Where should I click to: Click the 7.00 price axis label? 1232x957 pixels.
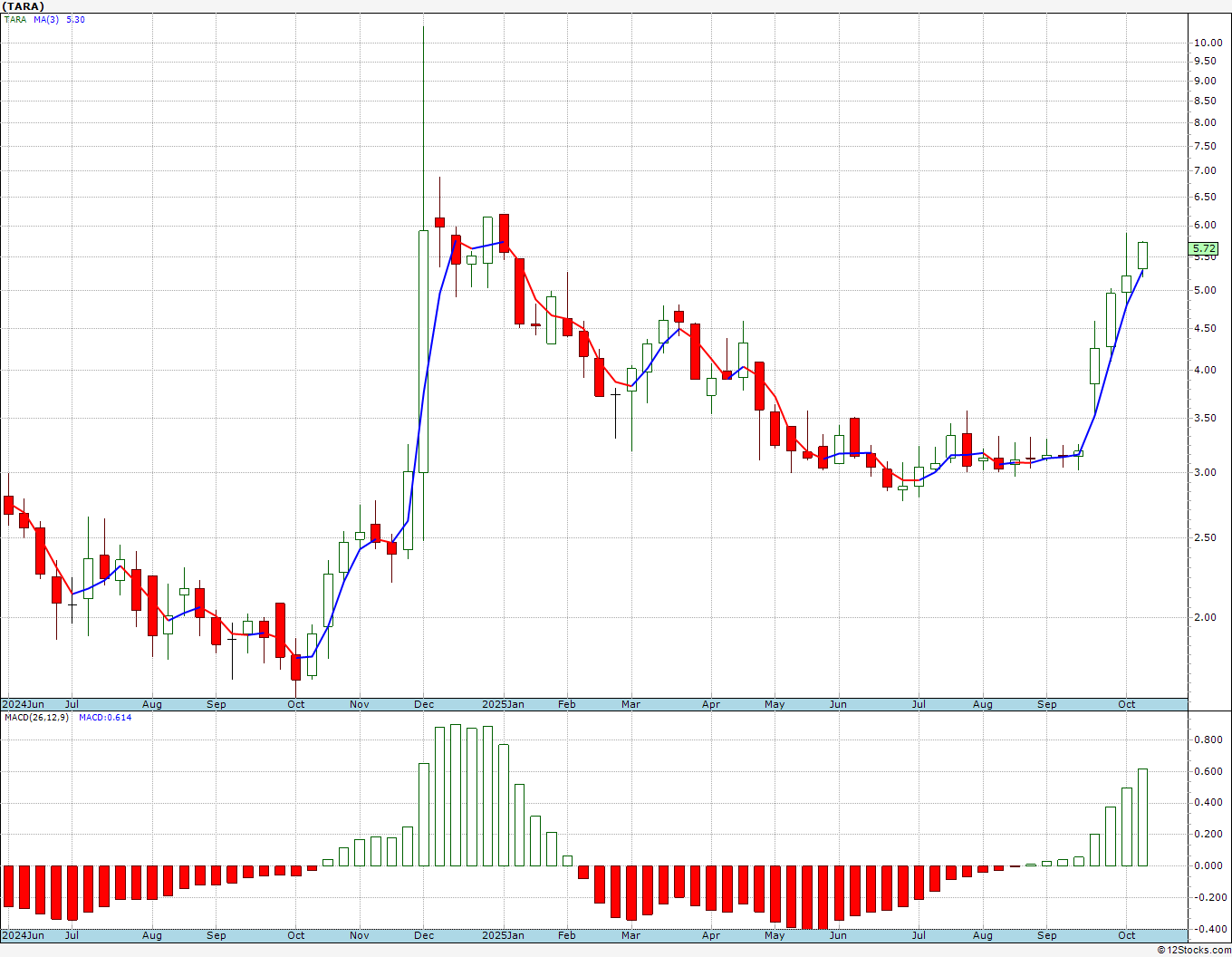point(1205,170)
